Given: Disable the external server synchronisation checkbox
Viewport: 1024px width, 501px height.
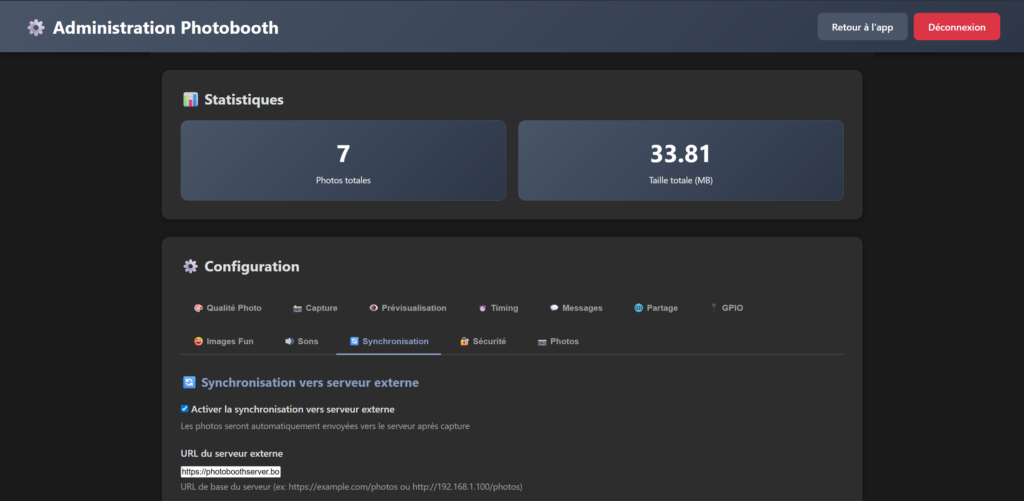Looking at the screenshot, I should tap(185, 409).
